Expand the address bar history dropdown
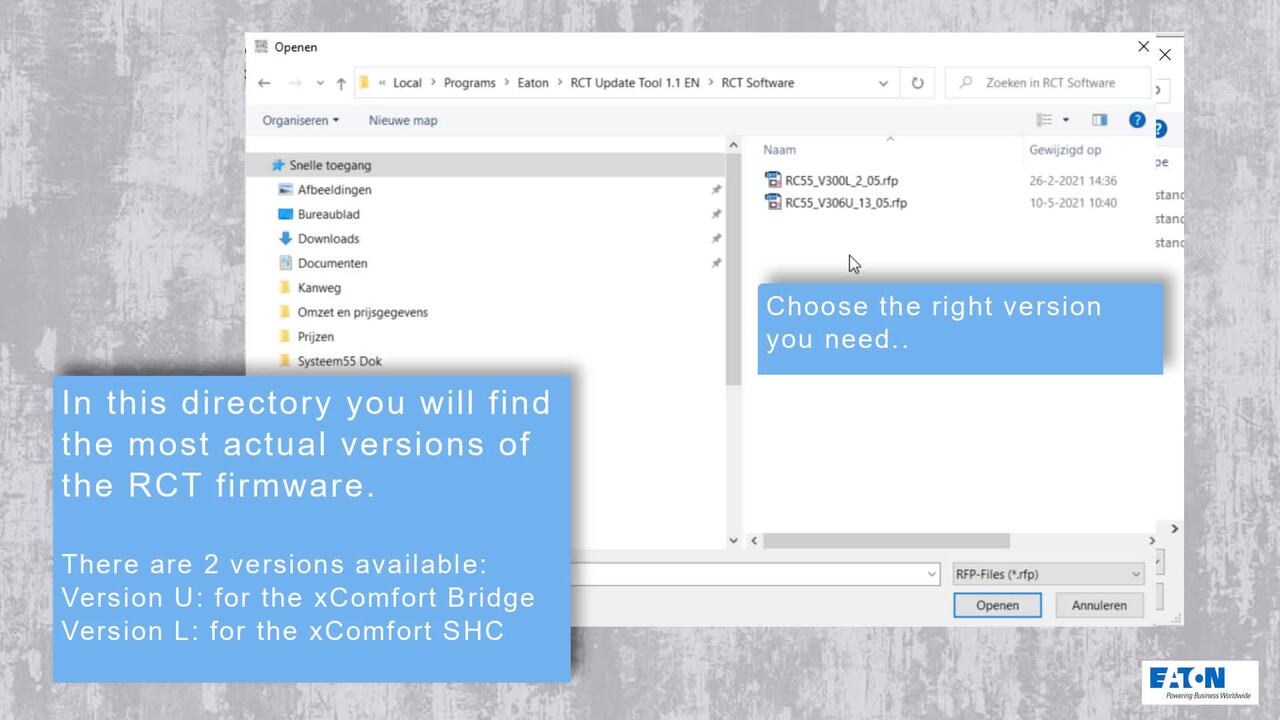Screen dimensions: 1280x720 (x=883, y=83)
